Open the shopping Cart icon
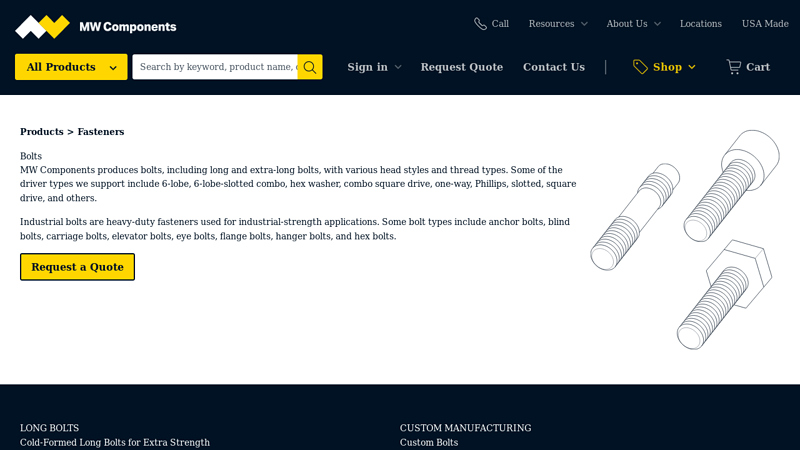Screen dimensions: 800x450 click(734, 67)
